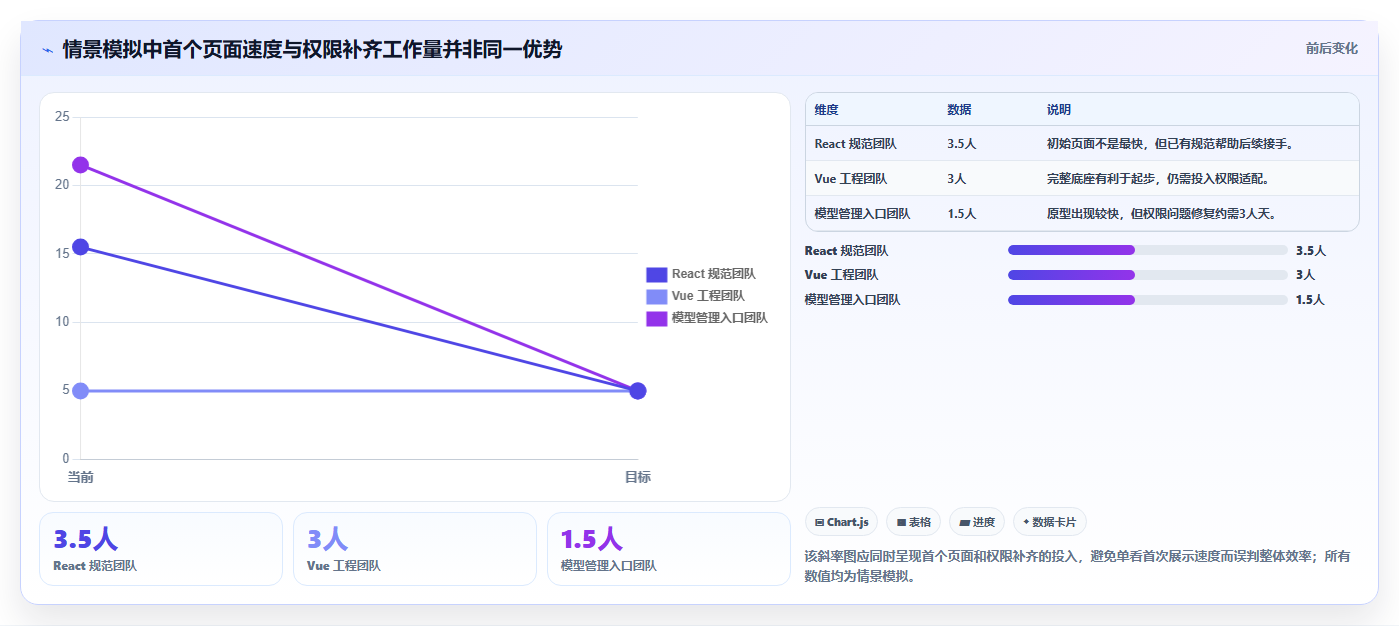Click the 当前 x-axis label
This screenshot has height=626, width=1399.
(x=81, y=477)
